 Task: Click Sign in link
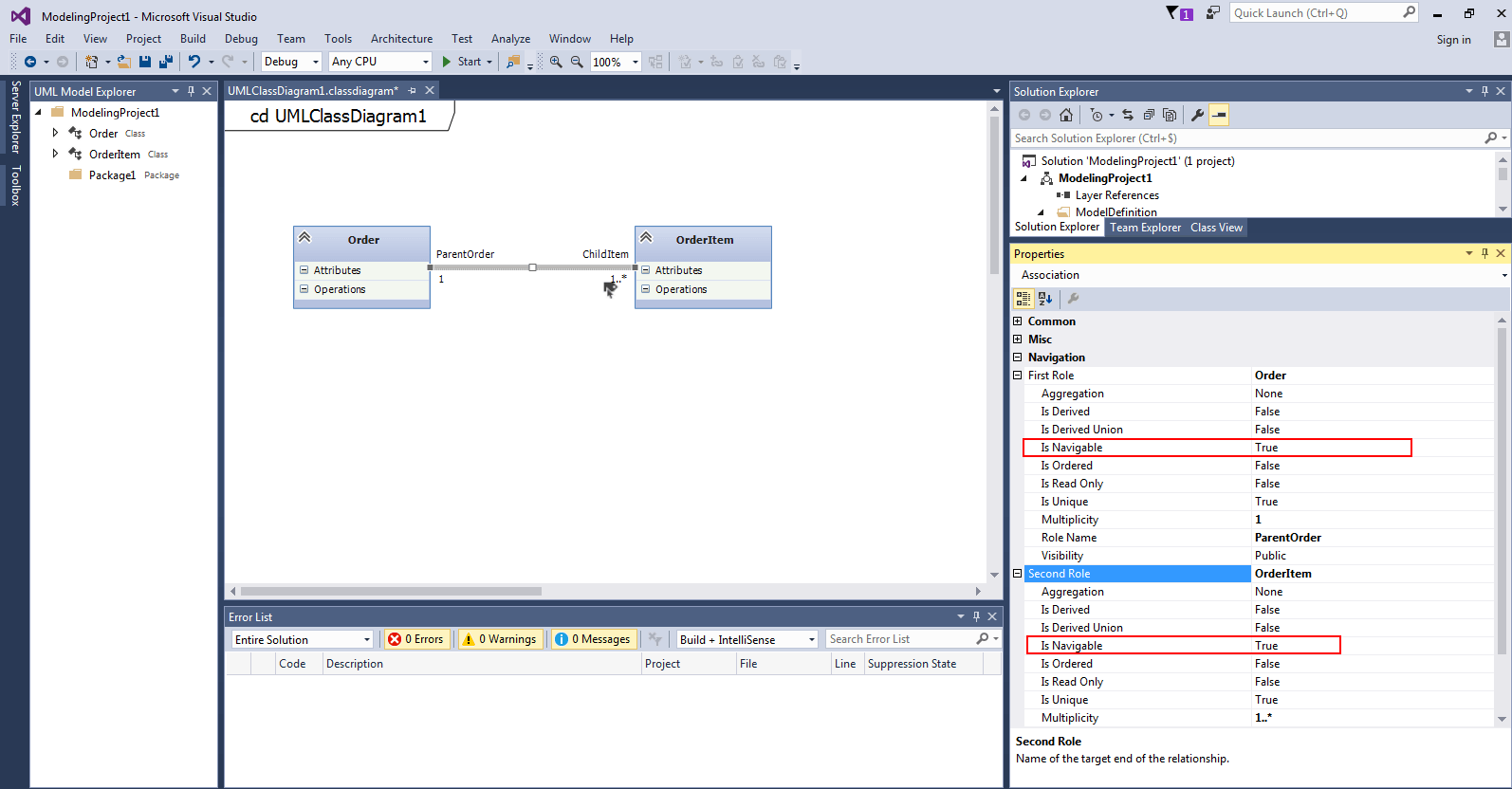(x=1453, y=40)
